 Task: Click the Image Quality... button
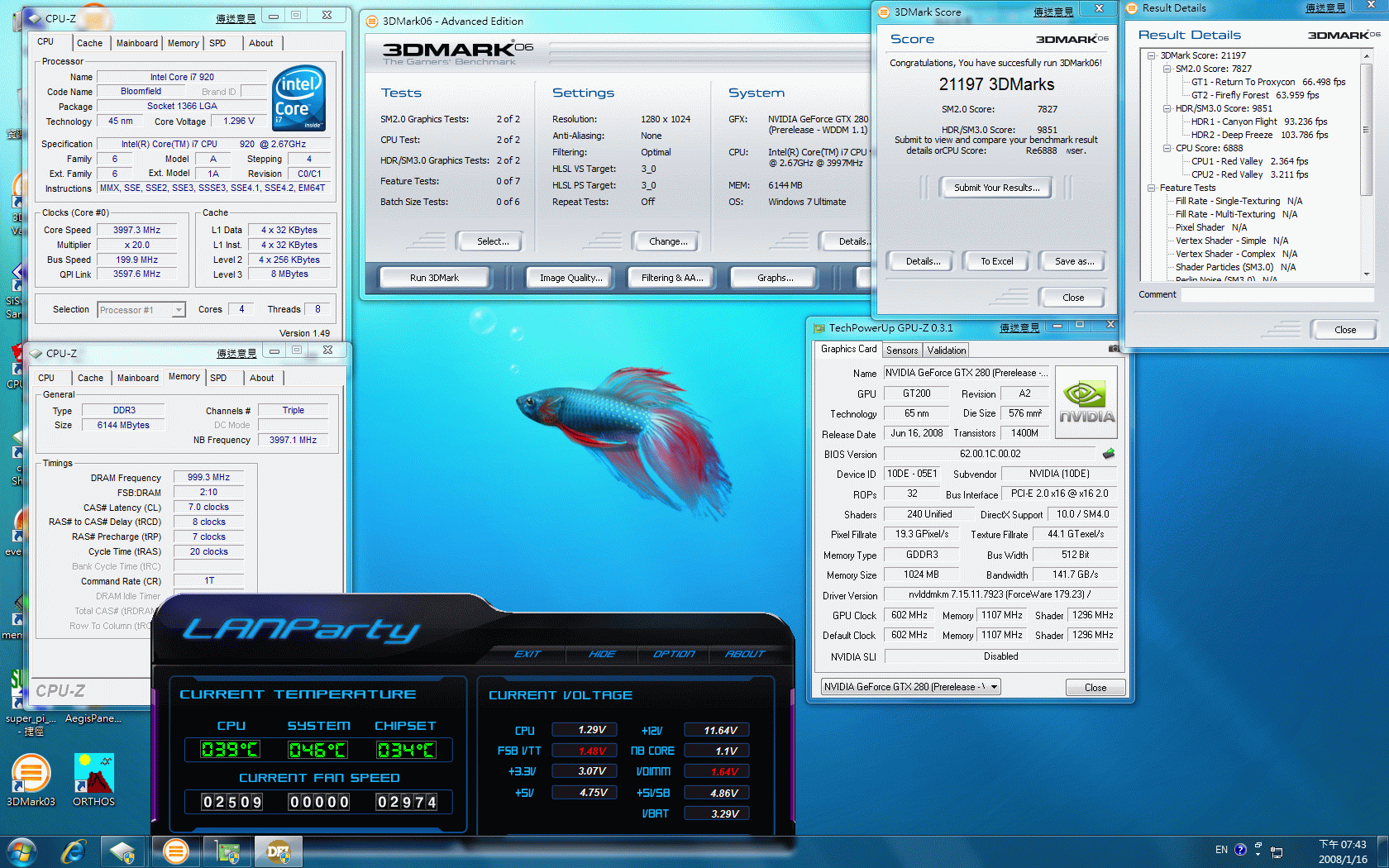(x=570, y=278)
